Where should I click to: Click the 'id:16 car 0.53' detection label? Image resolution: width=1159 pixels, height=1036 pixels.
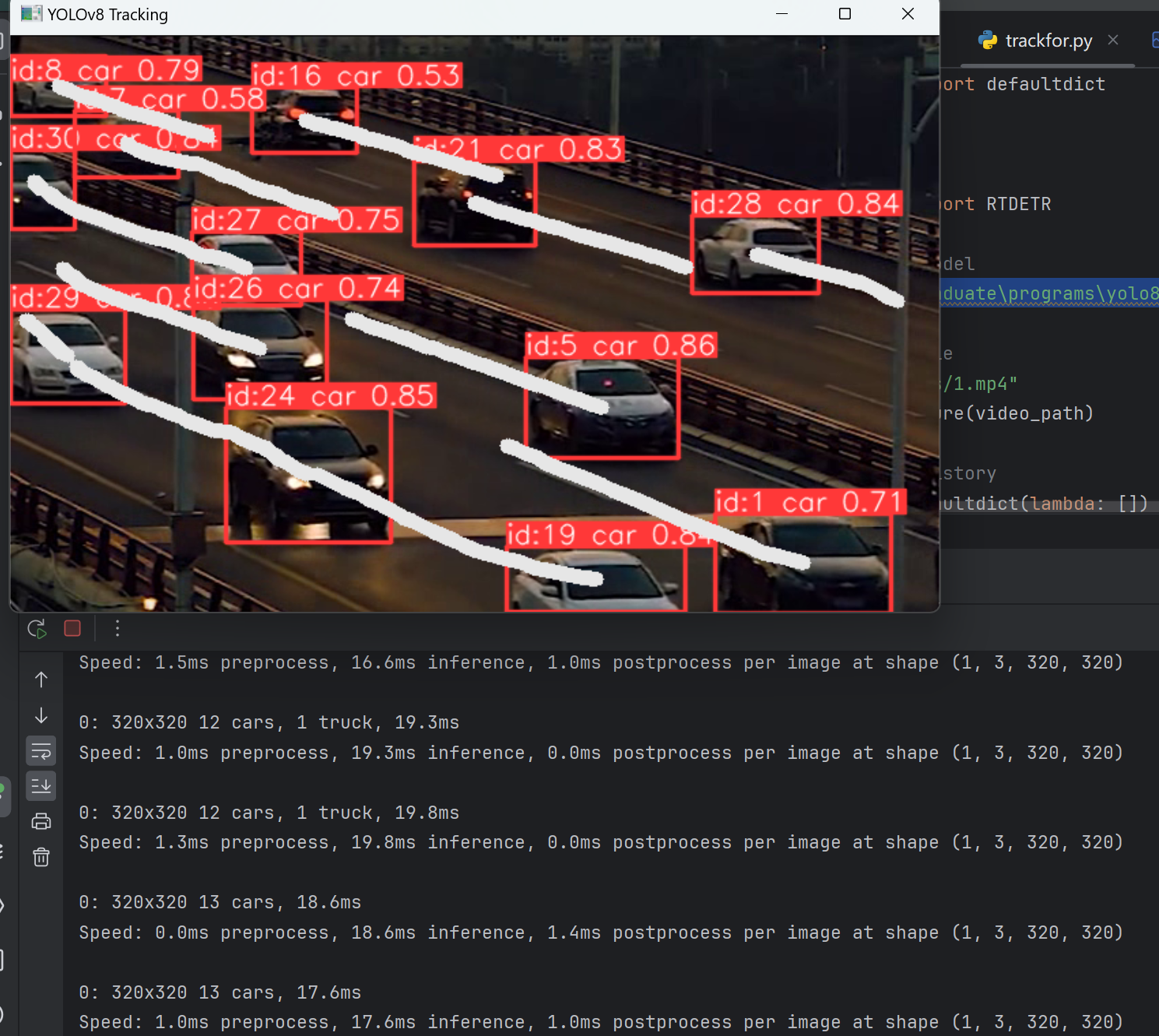(x=356, y=76)
